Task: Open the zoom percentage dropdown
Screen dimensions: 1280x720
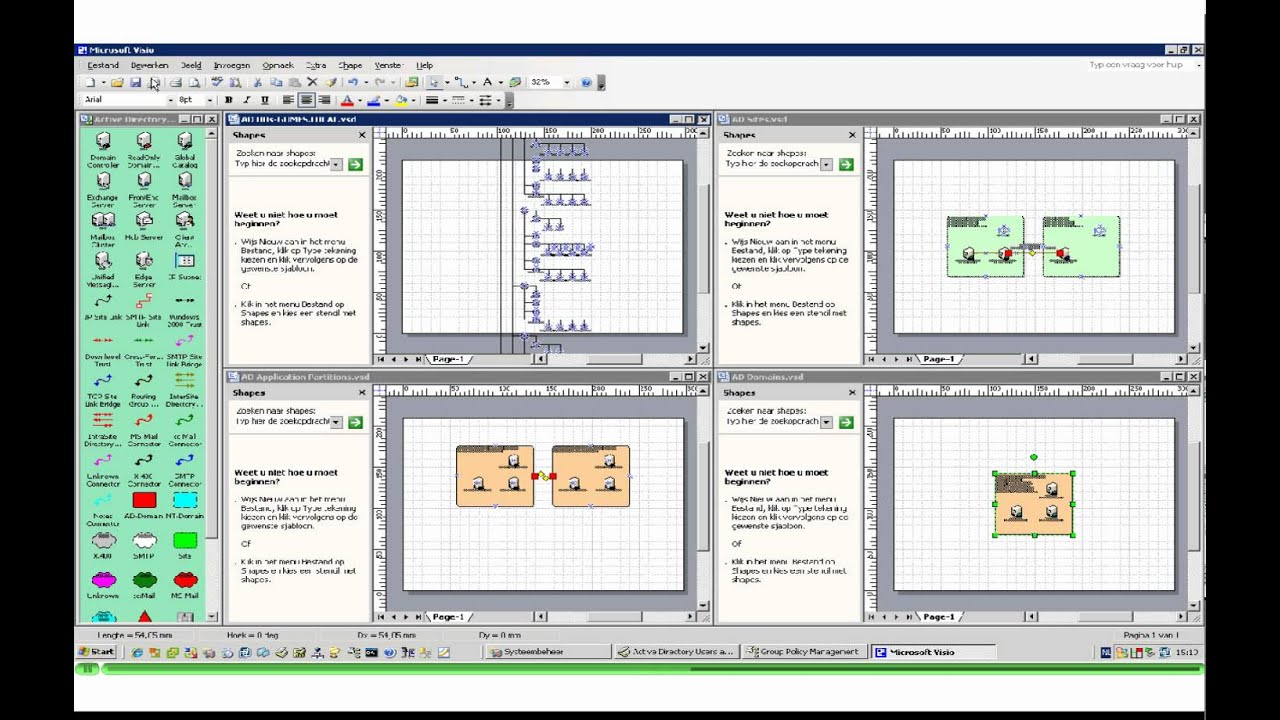Action: pyautogui.click(x=566, y=82)
